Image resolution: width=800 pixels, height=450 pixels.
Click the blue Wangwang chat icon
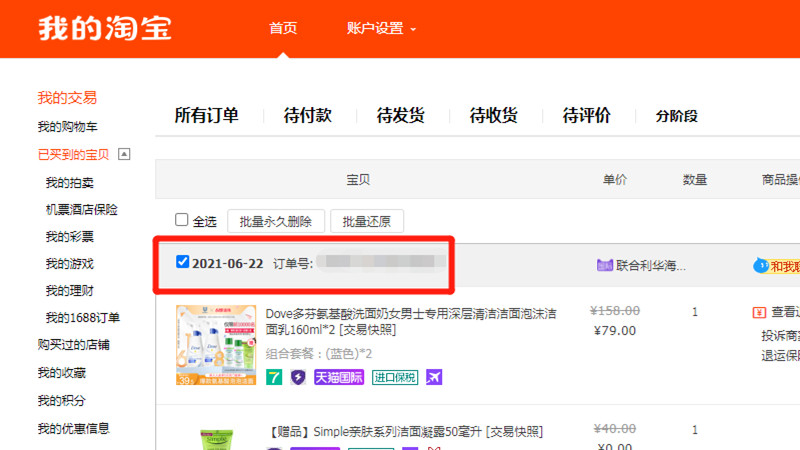(761, 265)
